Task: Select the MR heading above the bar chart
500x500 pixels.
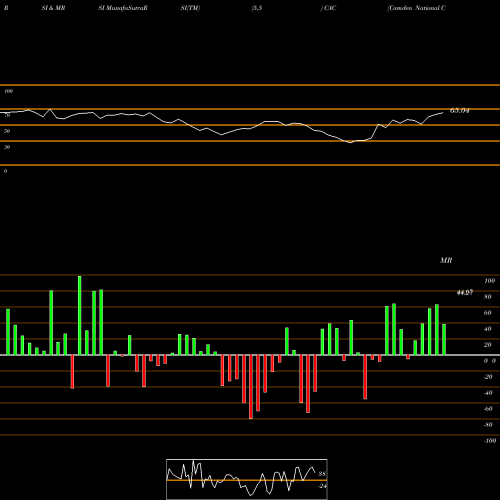Action: [x=446, y=260]
